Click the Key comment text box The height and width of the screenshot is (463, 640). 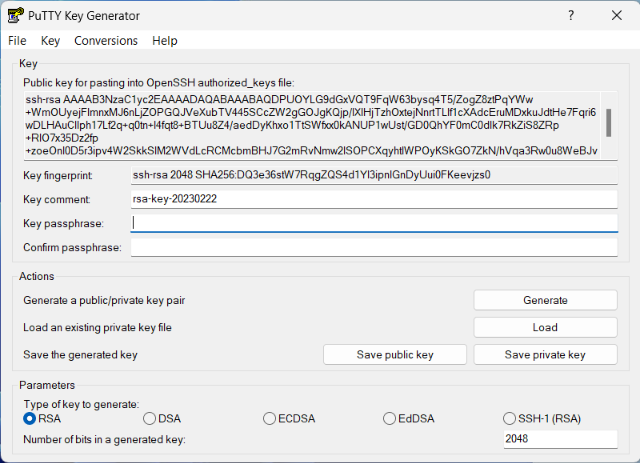(x=374, y=199)
